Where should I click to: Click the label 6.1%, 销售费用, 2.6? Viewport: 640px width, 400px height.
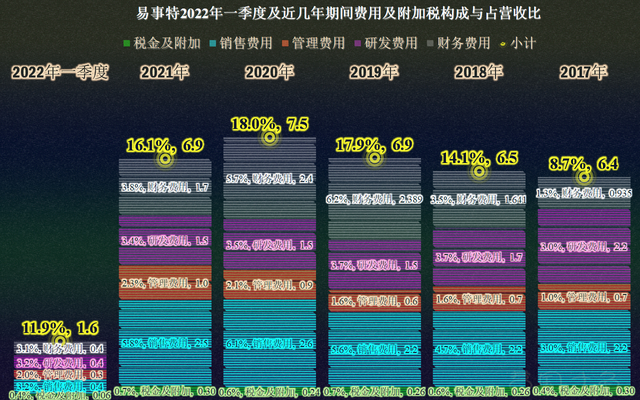coord(269,344)
